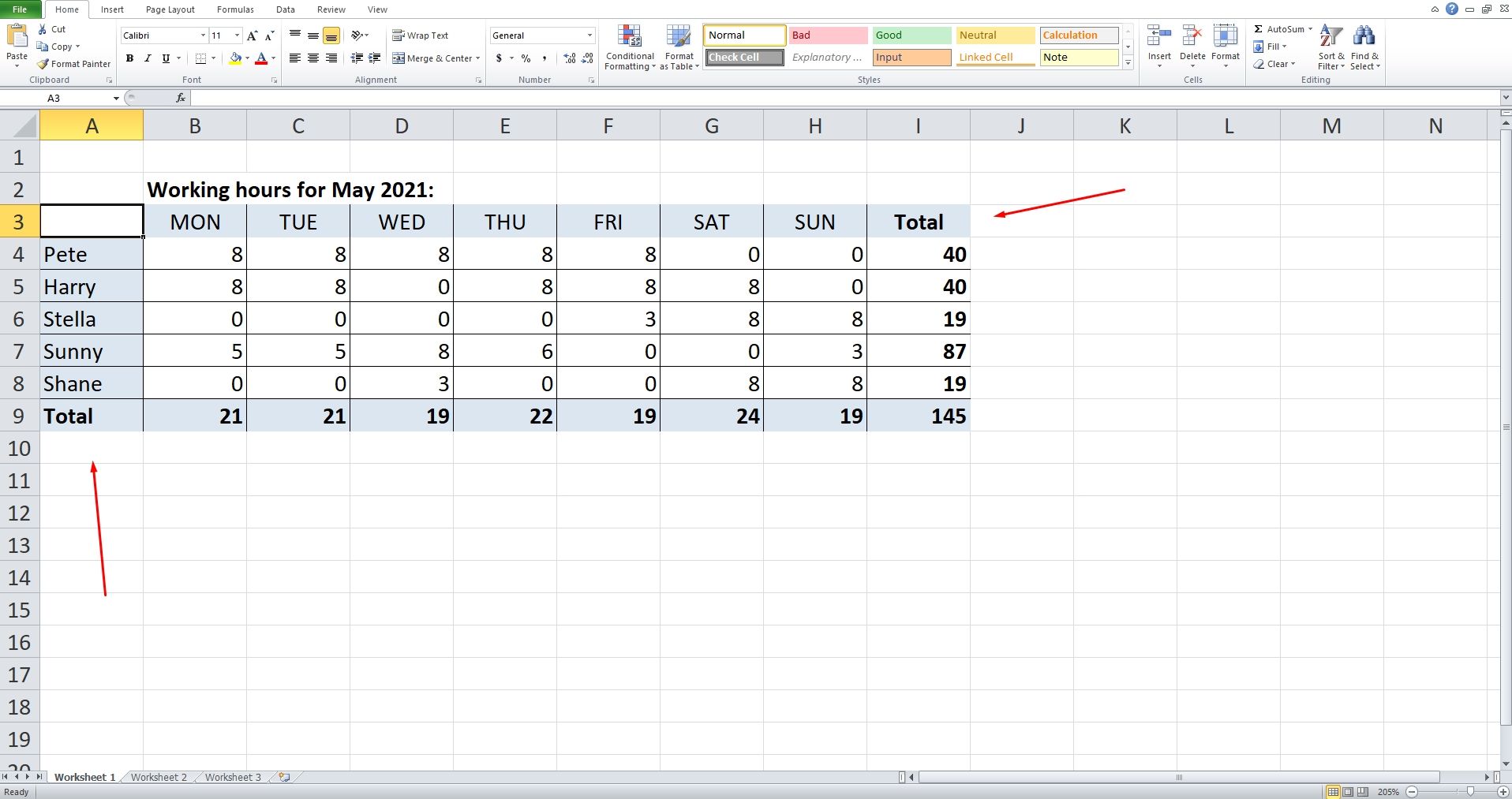Click the Sort & Filter icon
This screenshot has height=799, width=1512.
coord(1331,36)
